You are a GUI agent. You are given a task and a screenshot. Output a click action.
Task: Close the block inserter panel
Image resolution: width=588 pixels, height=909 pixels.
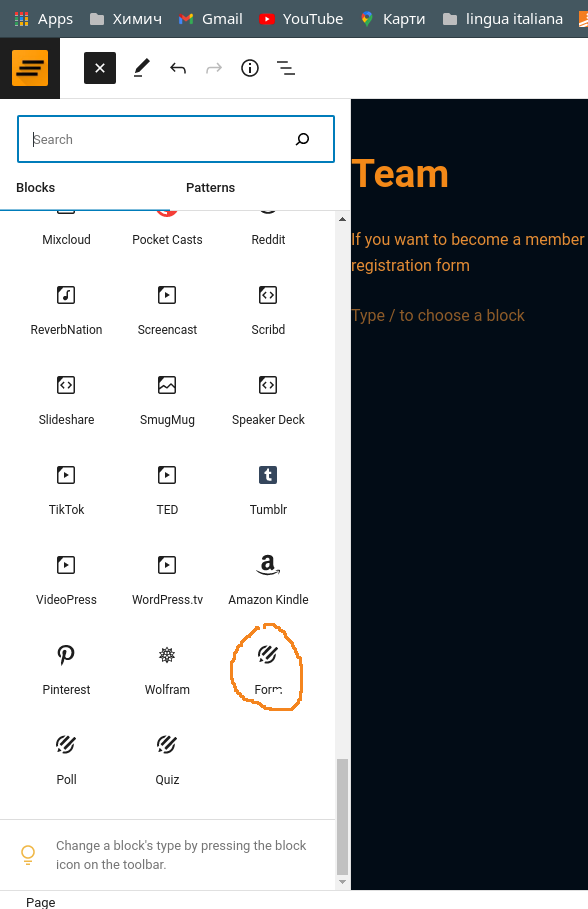(x=100, y=68)
